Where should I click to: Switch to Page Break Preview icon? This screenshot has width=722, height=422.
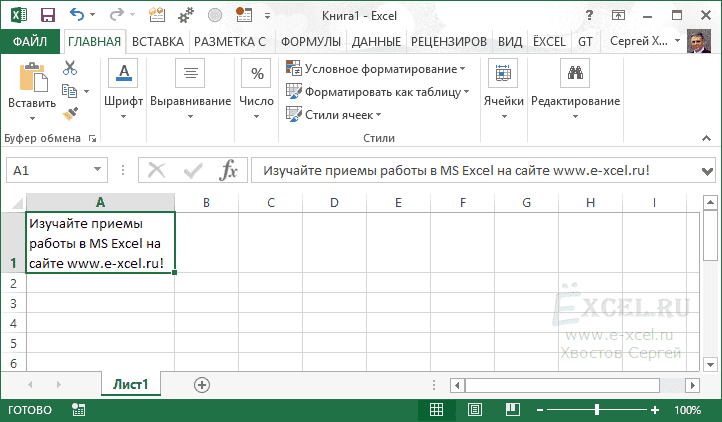tap(512, 410)
